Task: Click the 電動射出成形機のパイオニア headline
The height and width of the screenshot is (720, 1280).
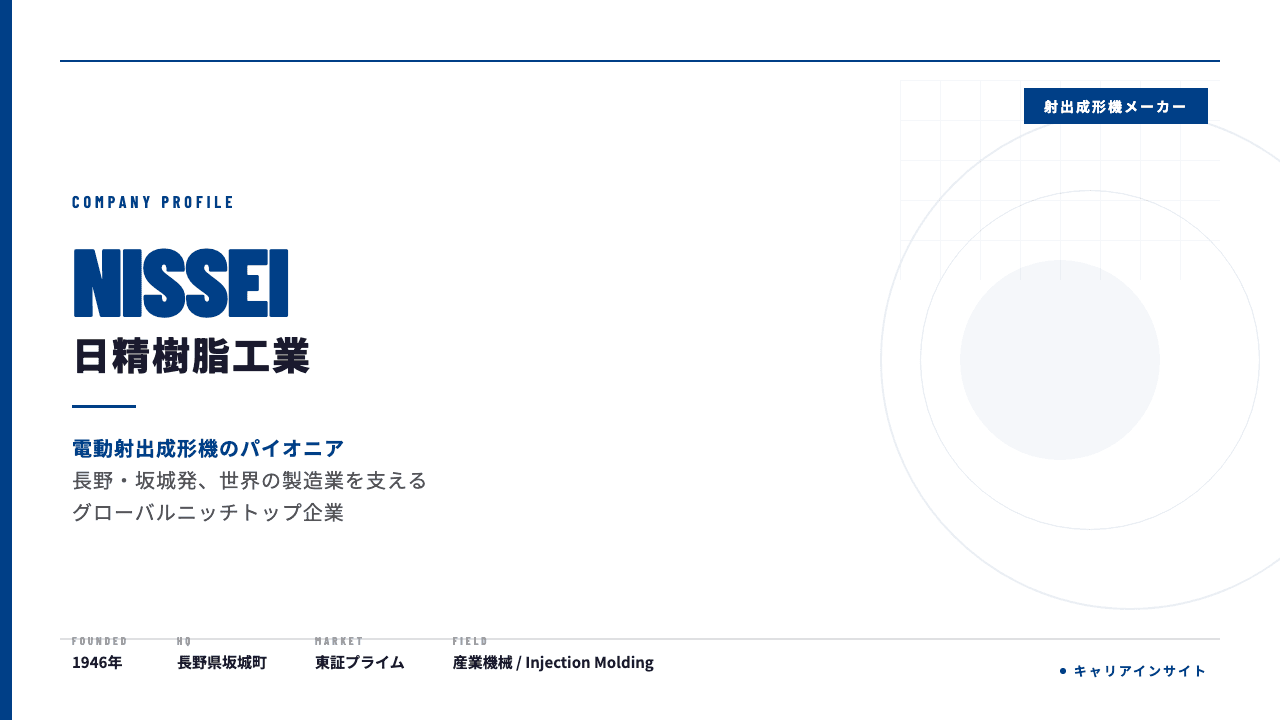Action: coord(208,448)
